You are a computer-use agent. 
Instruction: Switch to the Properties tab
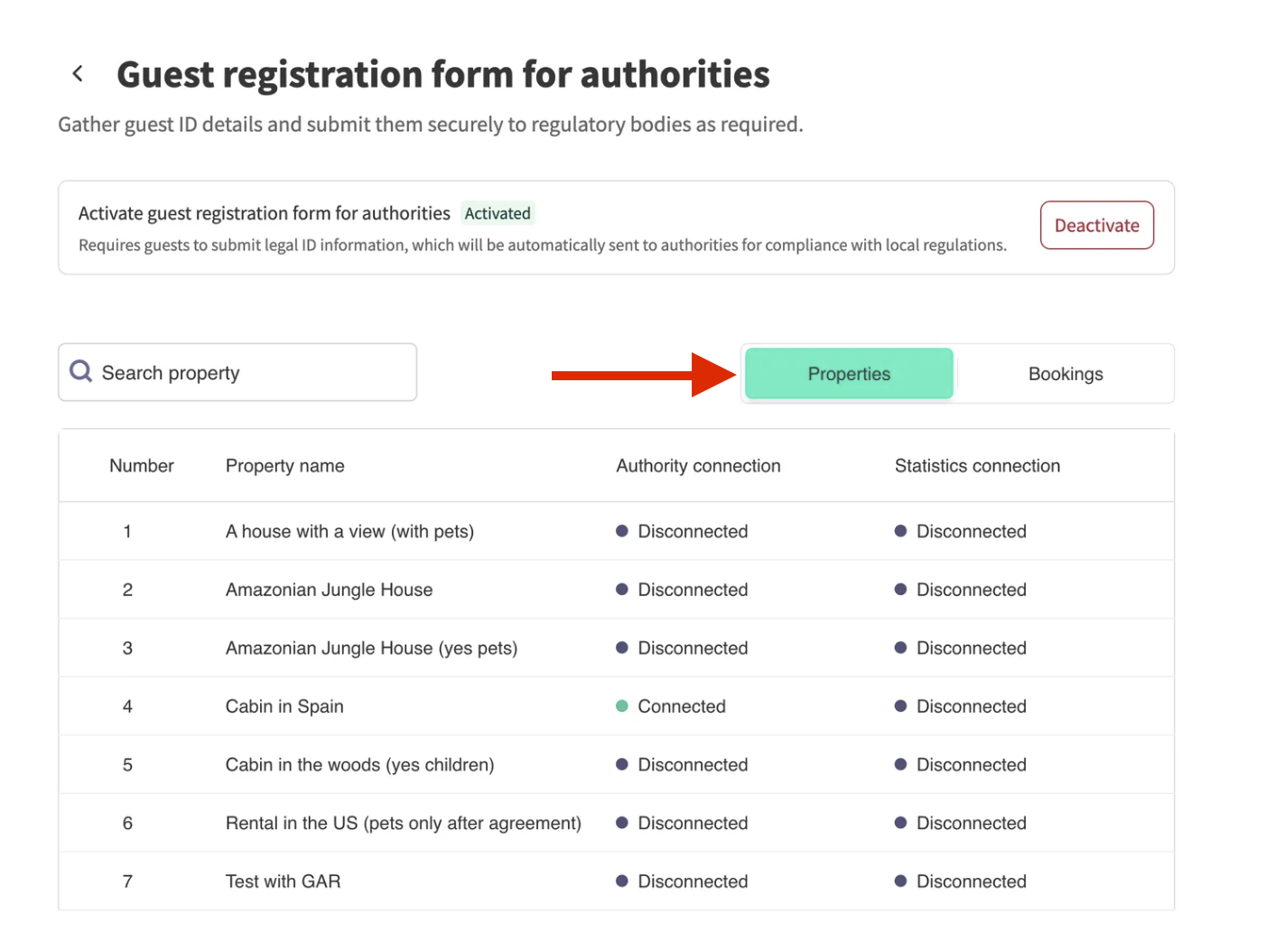coord(849,374)
